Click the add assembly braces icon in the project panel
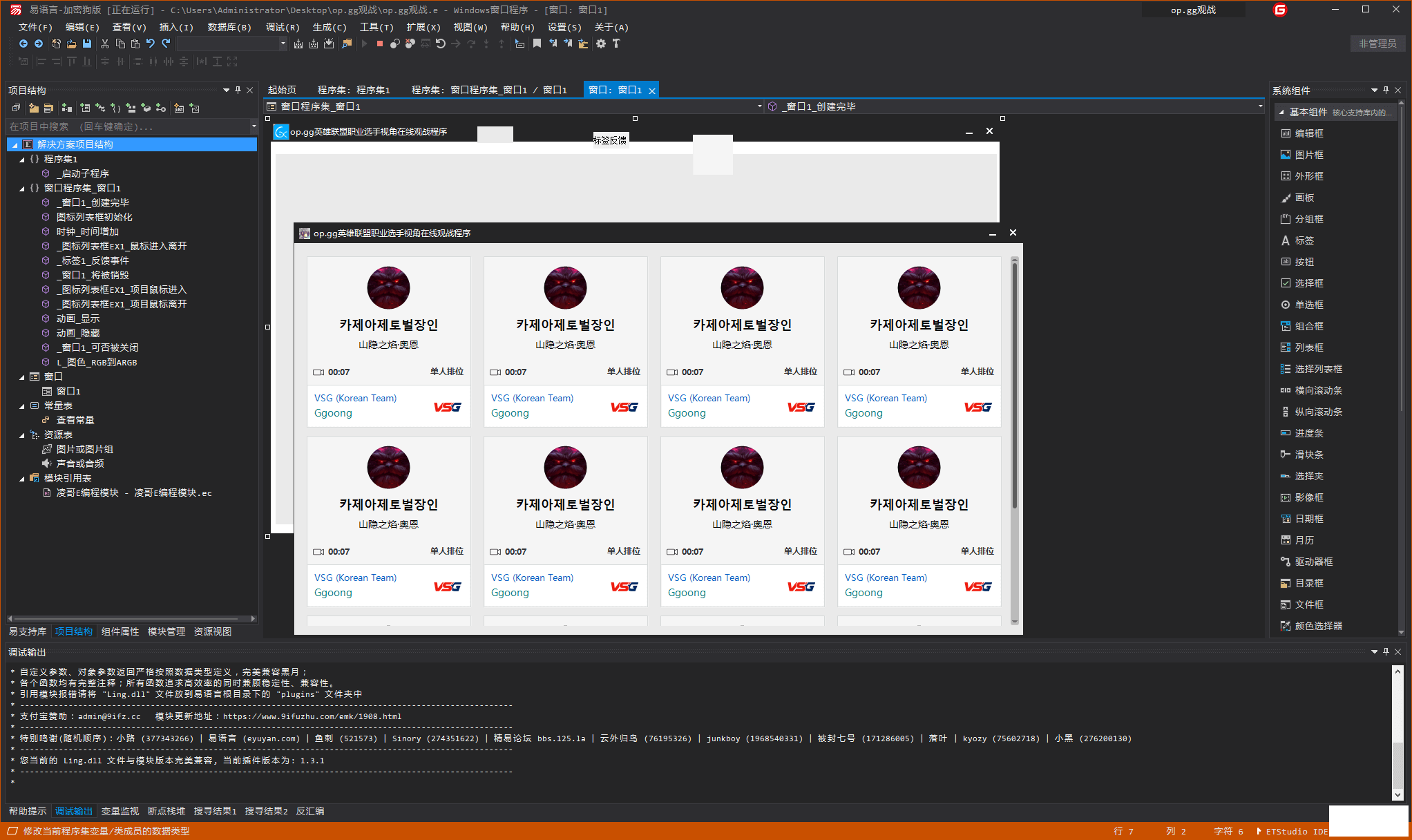Viewport: 1412px width, 840px height. [x=115, y=108]
